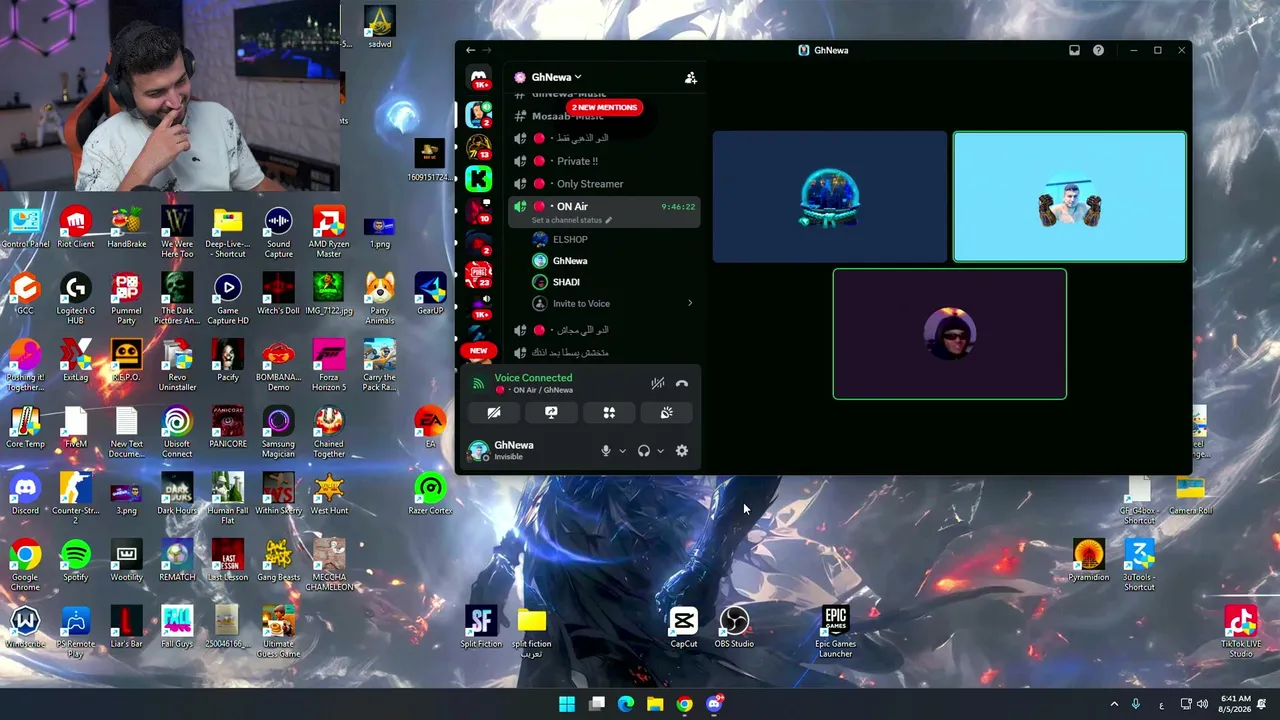Viewport: 1280px width, 720px height.
Task: Open the Mosaab-Music text channel
Action: 567,116
